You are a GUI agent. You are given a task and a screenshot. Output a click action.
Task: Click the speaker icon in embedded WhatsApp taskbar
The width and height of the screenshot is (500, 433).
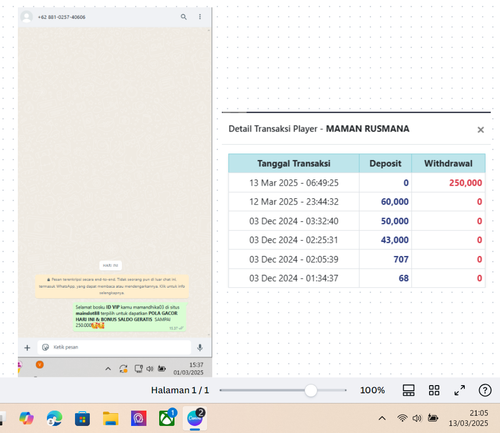pos(150,369)
